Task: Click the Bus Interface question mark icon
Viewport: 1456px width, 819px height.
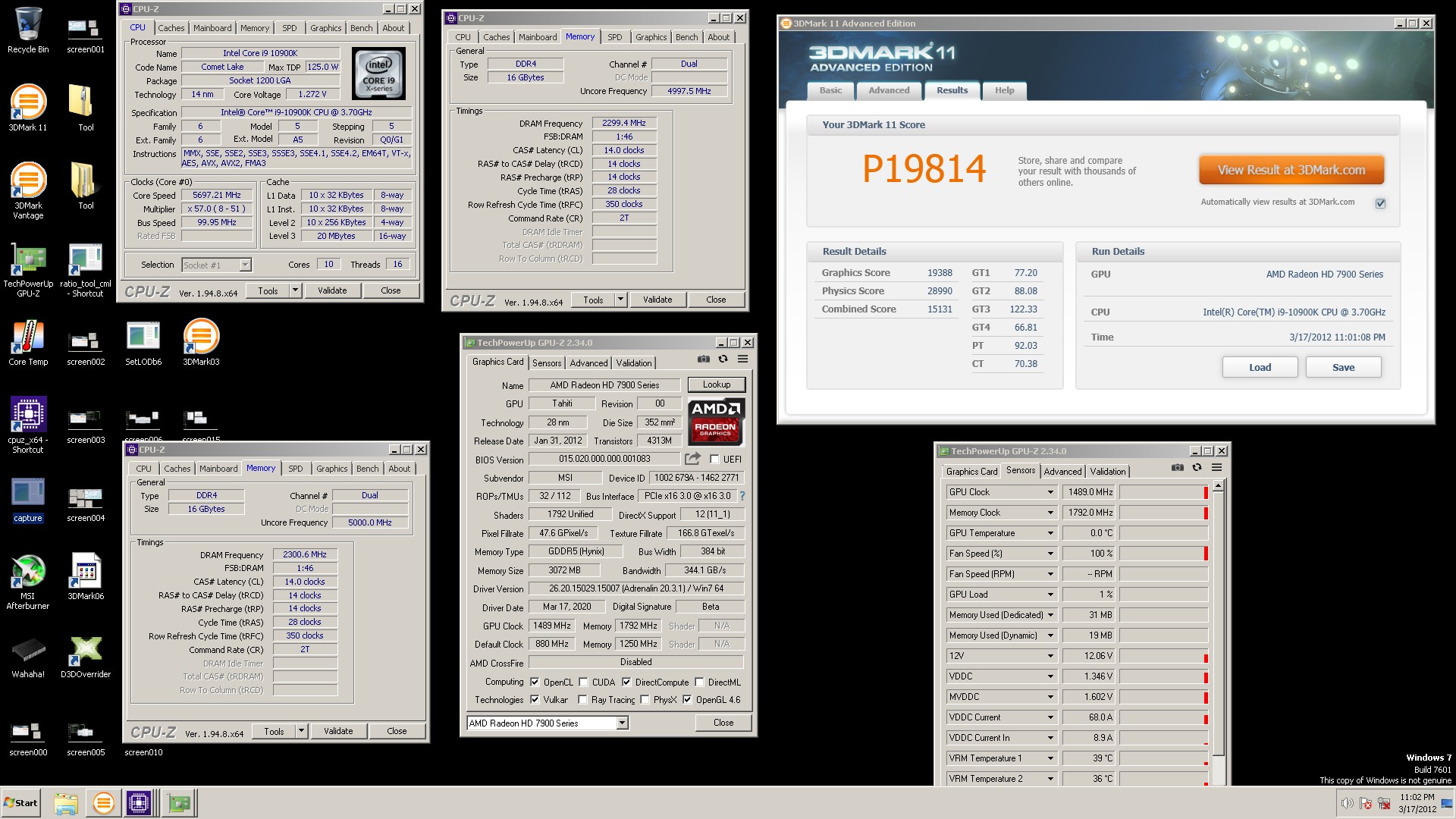Action: (x=742, y=496)
